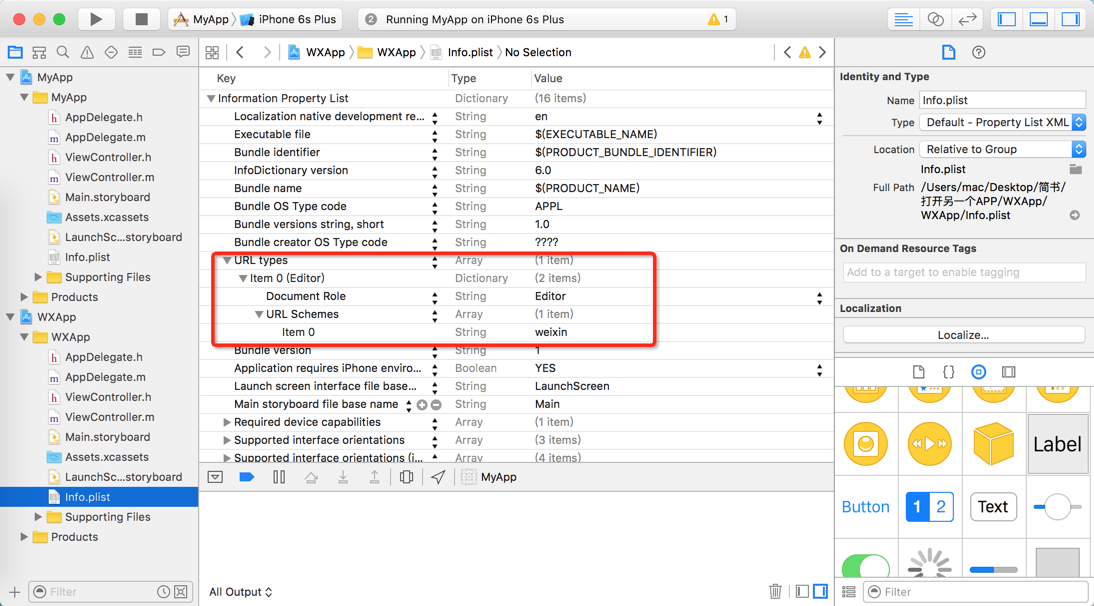Click the On Demand Resource Tags field
1094x606 pixels.
click(x=964, y=272)
